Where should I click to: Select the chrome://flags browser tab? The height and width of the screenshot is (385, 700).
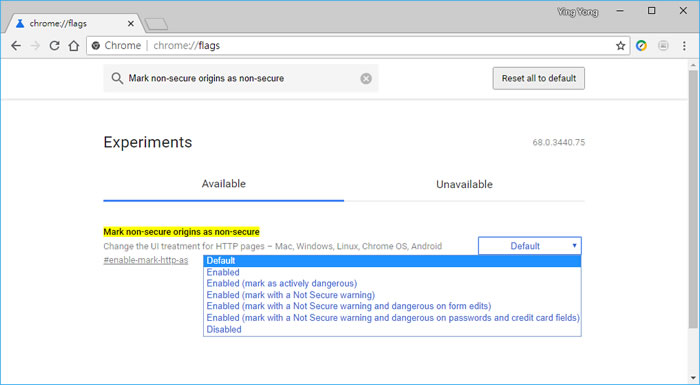click(74, 24)
